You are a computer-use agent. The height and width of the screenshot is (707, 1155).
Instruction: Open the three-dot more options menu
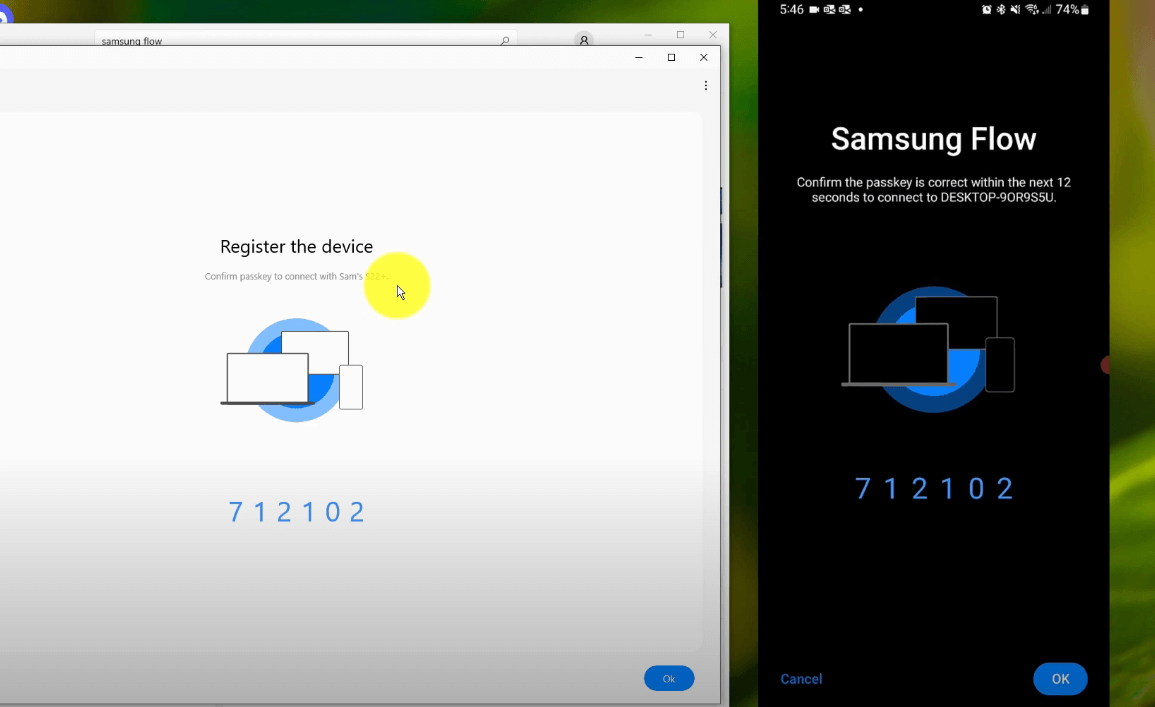point(706,85)
